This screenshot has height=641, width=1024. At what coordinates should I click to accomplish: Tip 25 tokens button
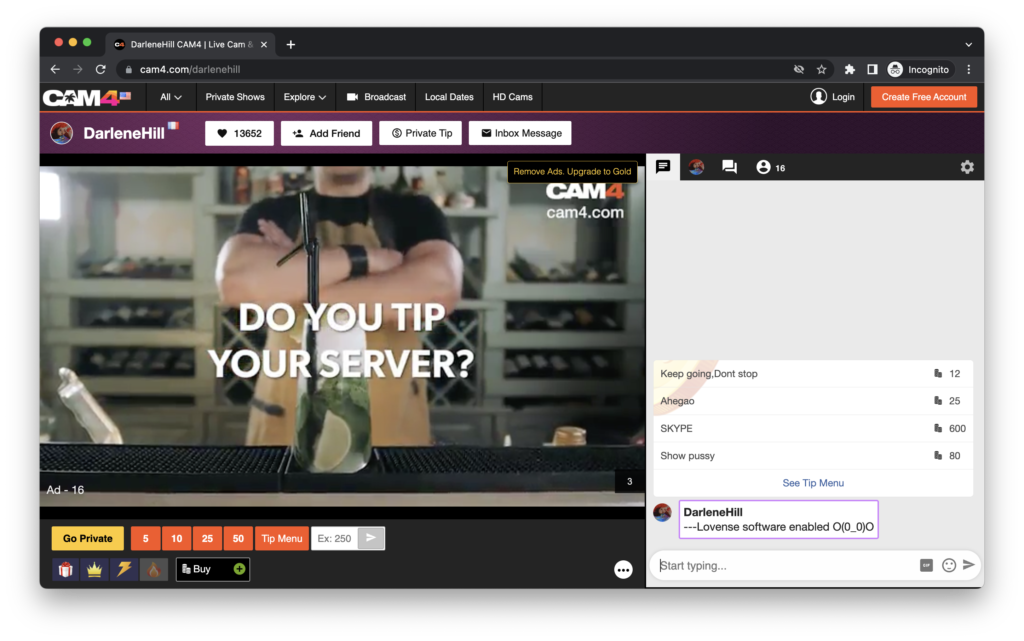pyautogui.click(x=207, y=539)
